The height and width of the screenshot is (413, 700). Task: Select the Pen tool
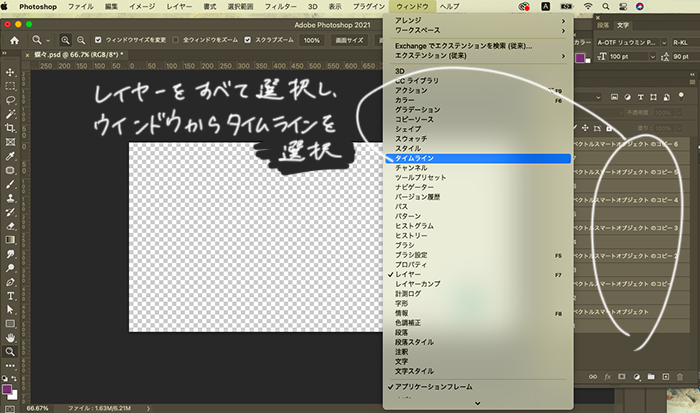click(x=10, y=282)
